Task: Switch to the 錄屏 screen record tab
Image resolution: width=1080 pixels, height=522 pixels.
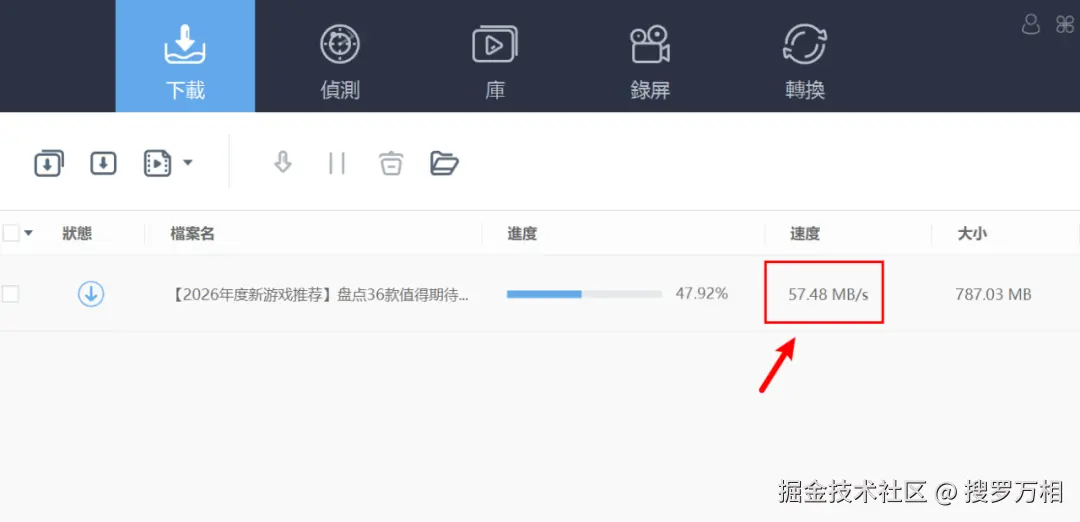Action: tap(650, 61)
